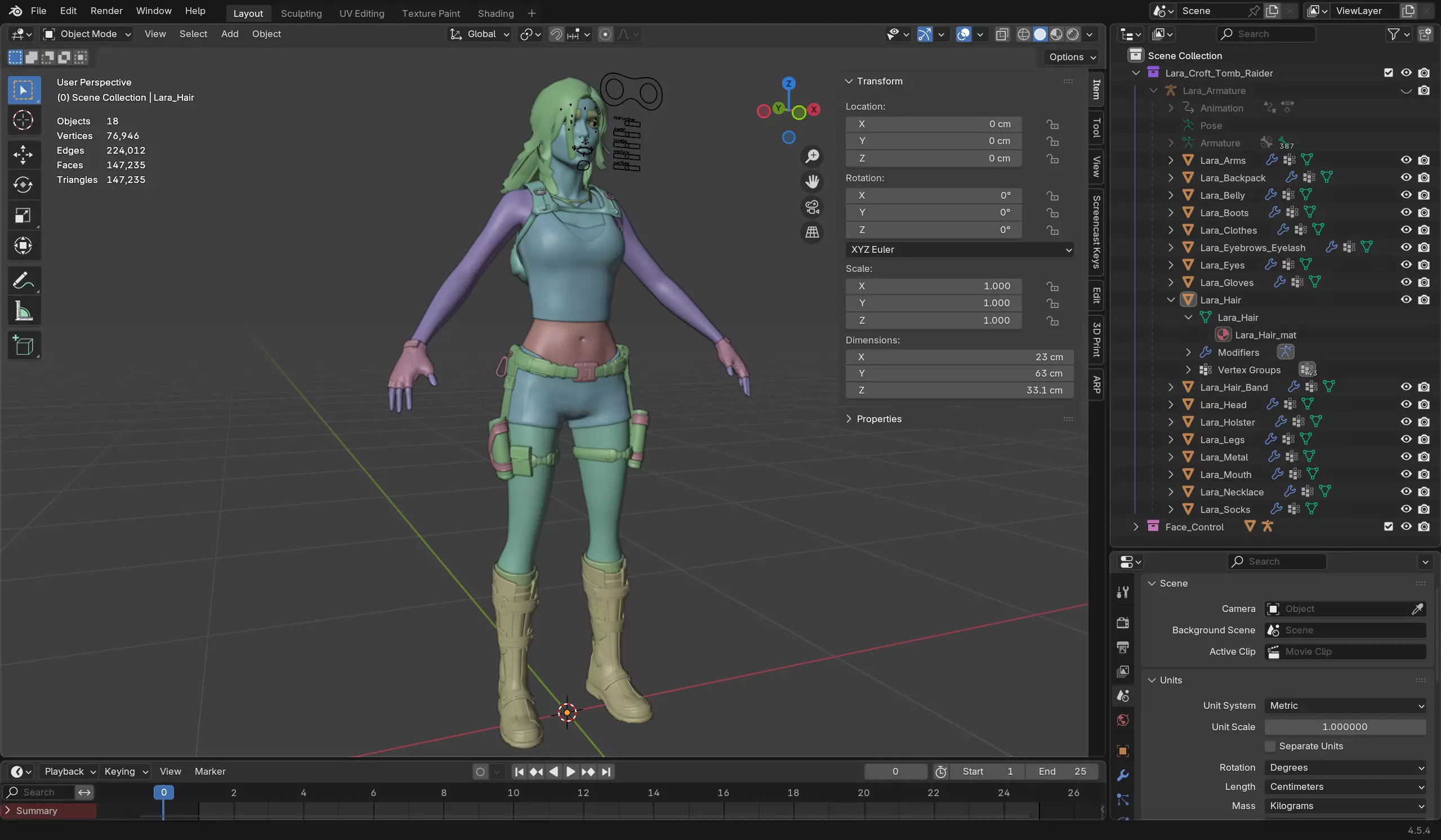Lock the Scale Z value
The height and width of the screenshot is (840, 1441).
pos(1052,321)
